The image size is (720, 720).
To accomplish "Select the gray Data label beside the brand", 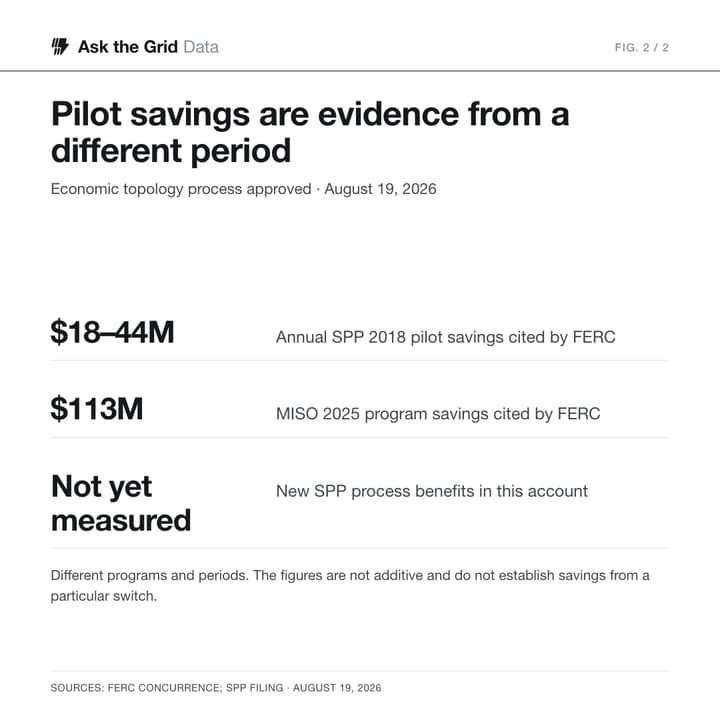I will pyautogui.click(x=201, y=47).
